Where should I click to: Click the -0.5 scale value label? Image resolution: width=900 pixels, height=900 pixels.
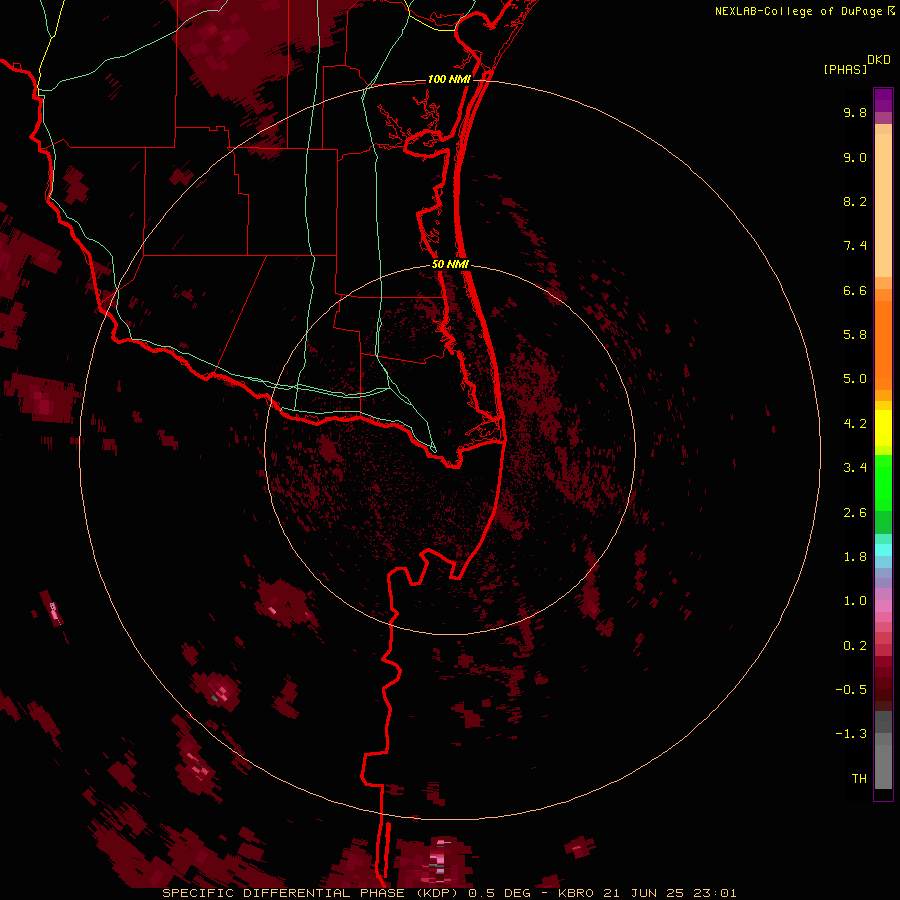(851, 690)
